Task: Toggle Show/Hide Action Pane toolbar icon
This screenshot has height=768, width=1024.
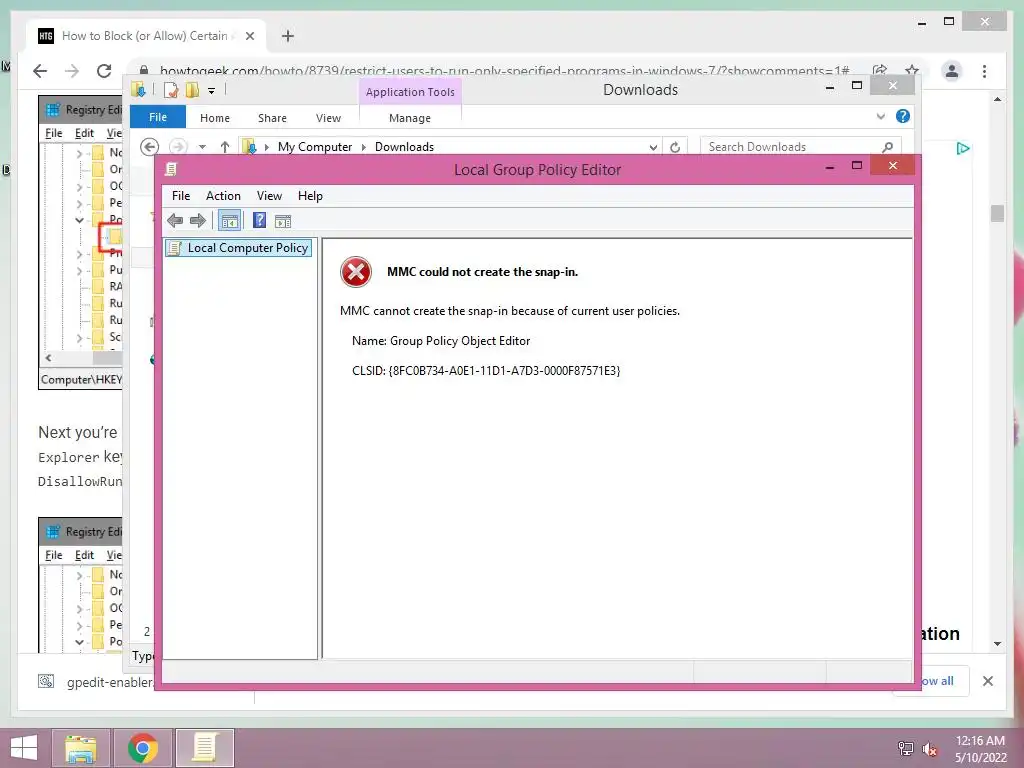Action: pos(283,221)
